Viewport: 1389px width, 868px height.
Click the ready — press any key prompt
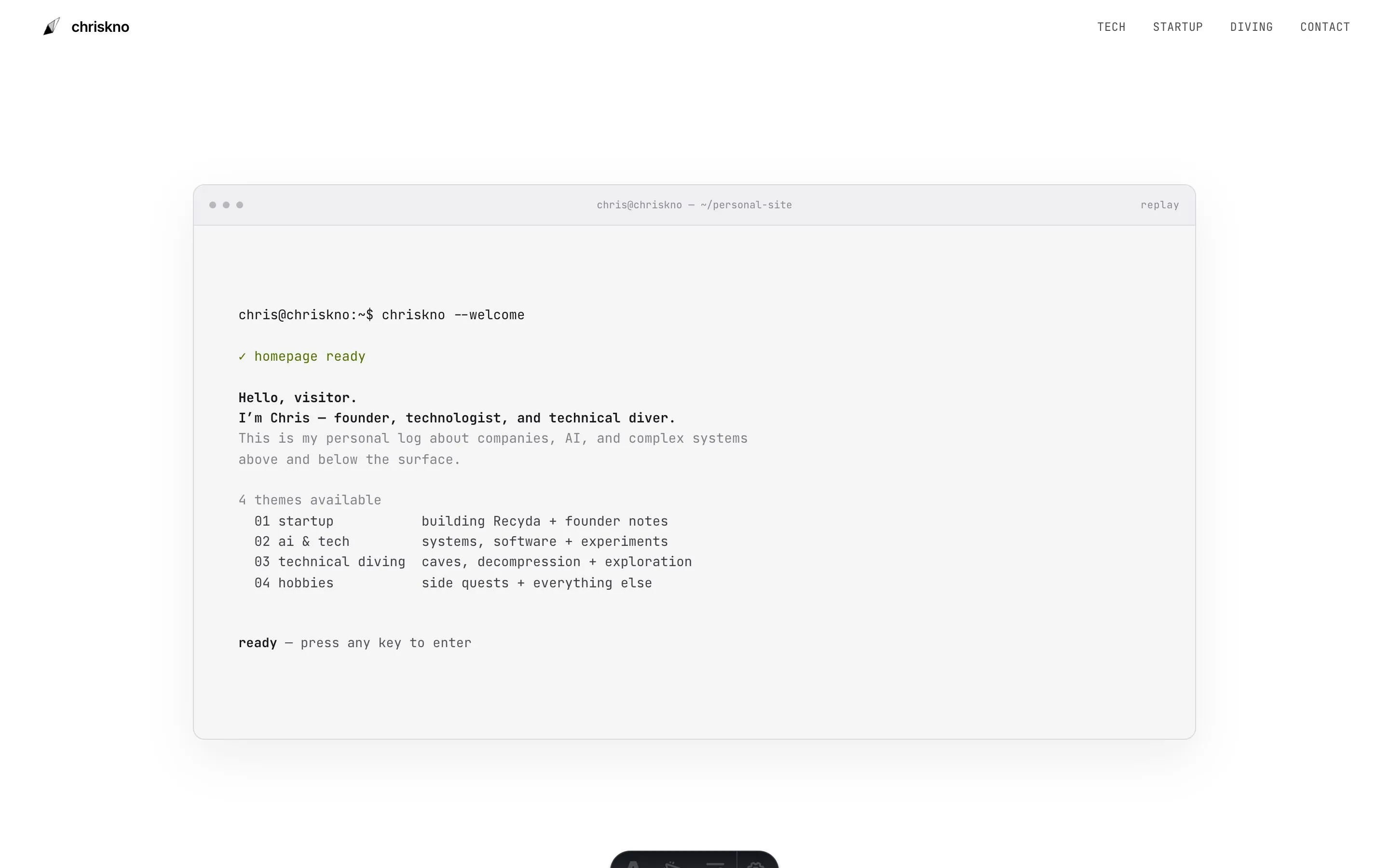pyautogui.click(x=354, y=643)
